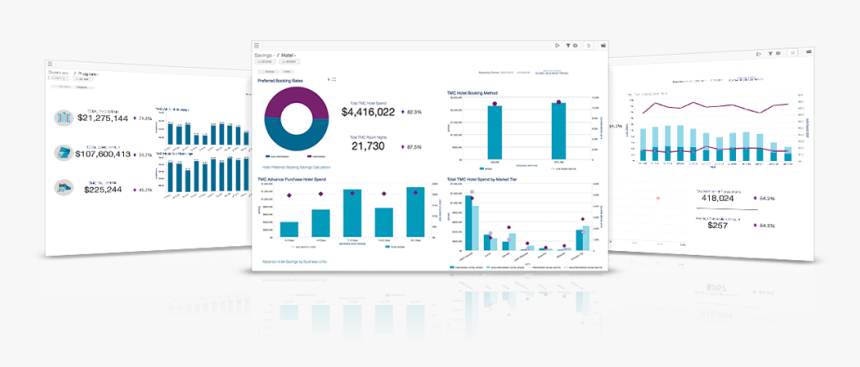This screenshot has height=367, width=860.
Task: Click expand icon beside Preferred Booking Rates
Action: (334, 80)
